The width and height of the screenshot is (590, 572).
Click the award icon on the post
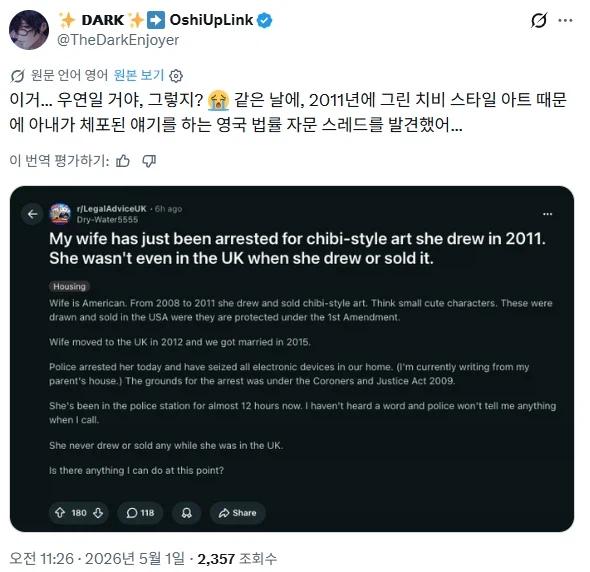tap(187, 513)
